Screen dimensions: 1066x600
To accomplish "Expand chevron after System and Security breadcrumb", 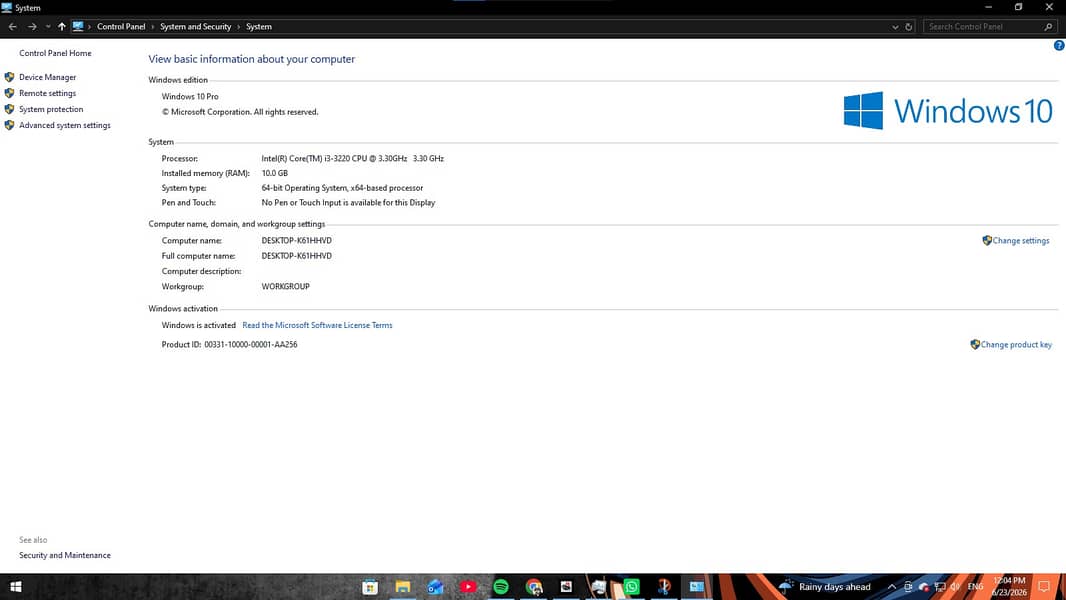I will tap(239, 27).
